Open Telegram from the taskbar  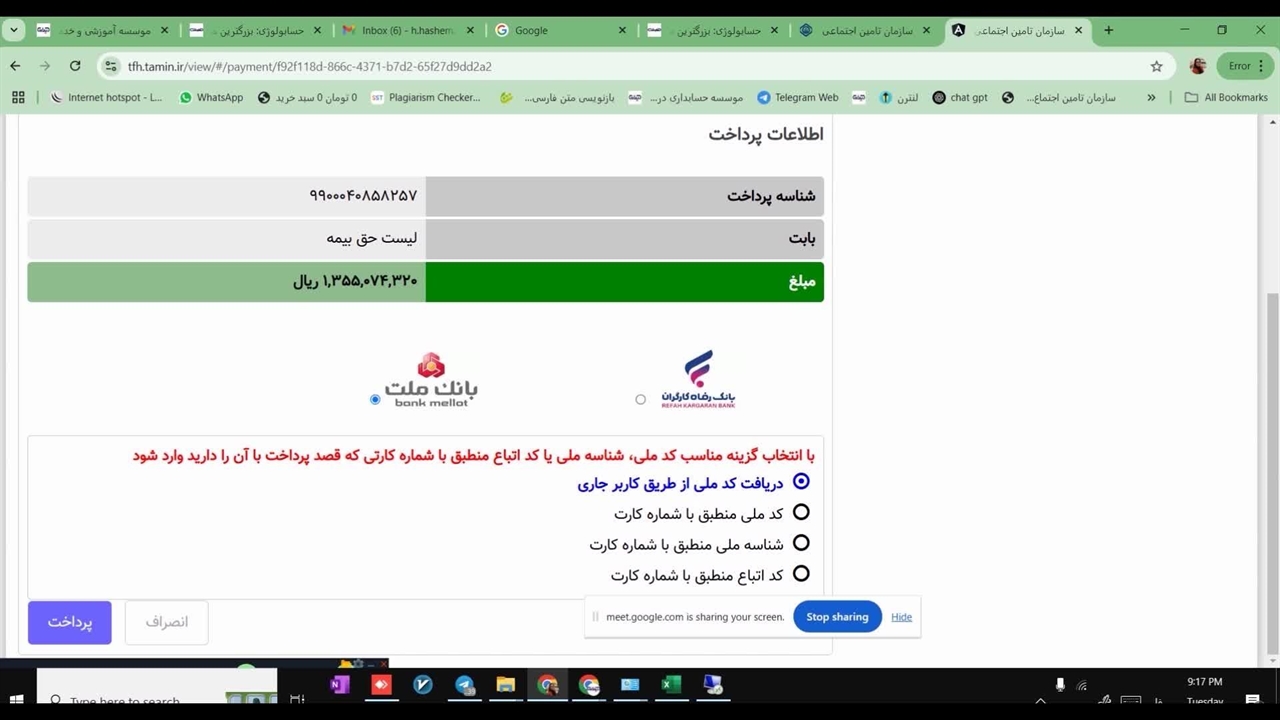coord(465,685)
